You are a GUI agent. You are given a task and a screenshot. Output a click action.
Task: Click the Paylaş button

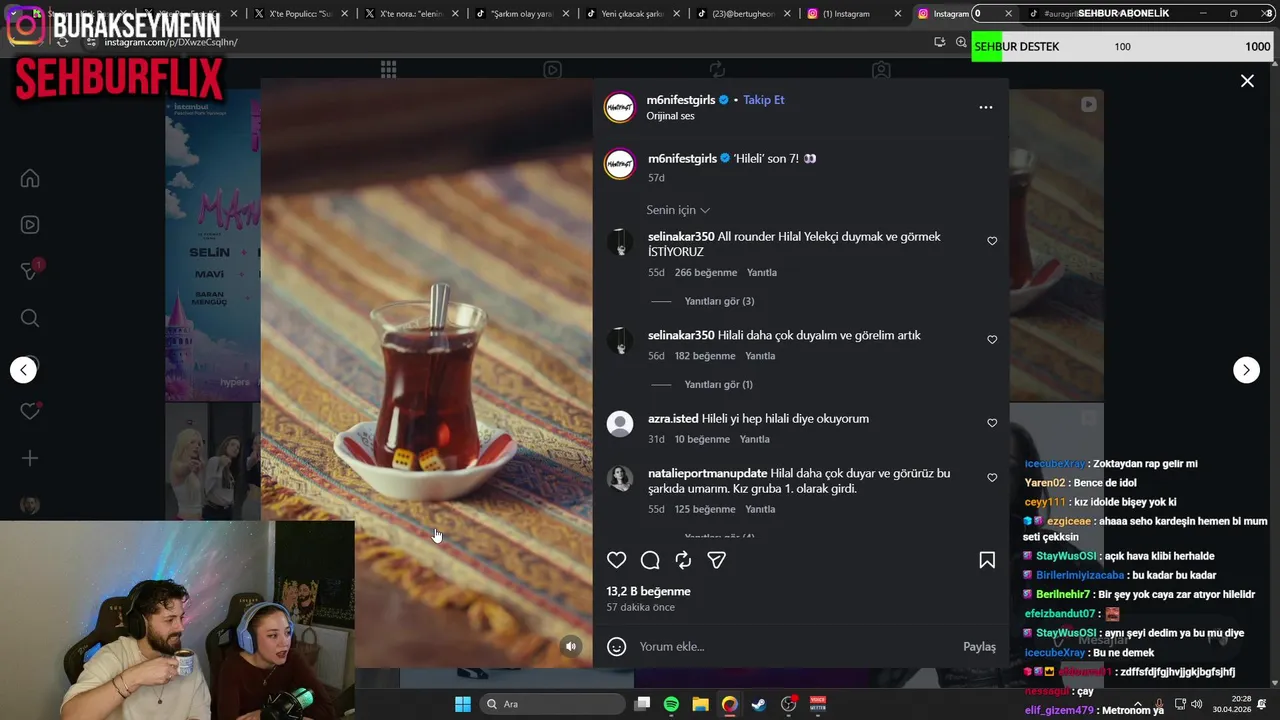979,647
